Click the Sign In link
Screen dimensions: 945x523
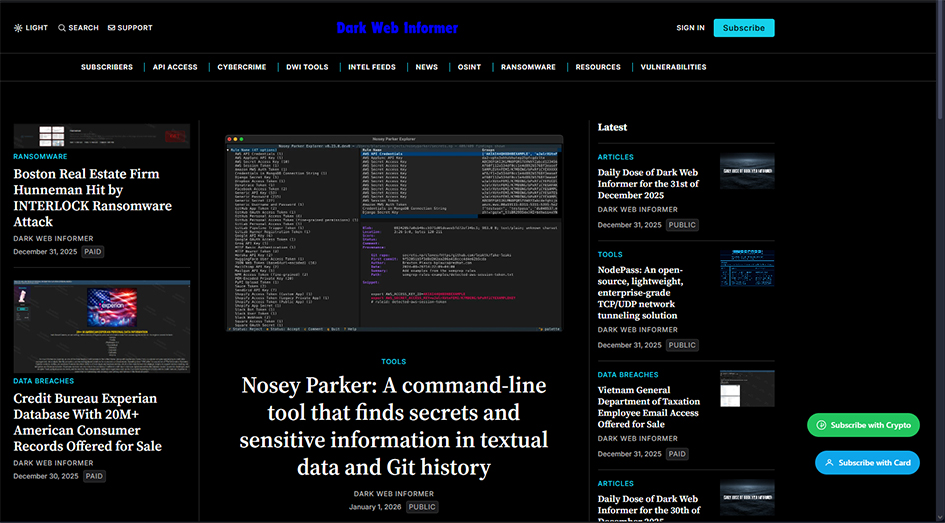point(690,28)
